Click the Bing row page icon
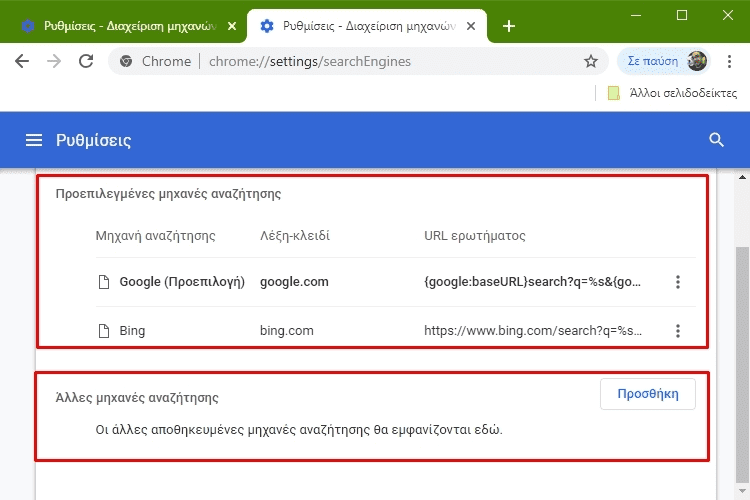Image resolution: width=750 pixels, height=500 pixels. 103,331
